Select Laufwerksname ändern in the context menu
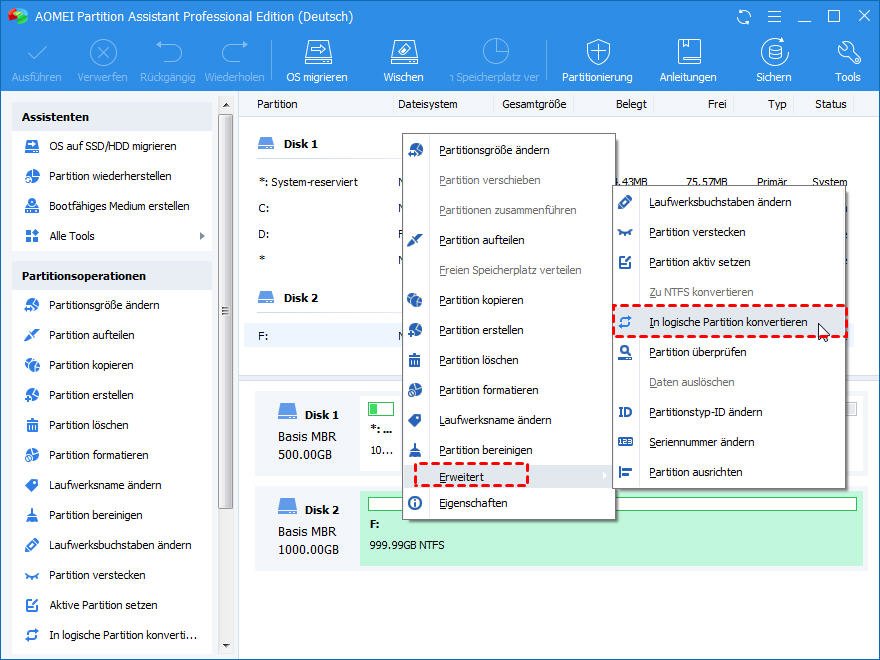Image resolution: width=880 pixels, height=660 pixels. pyautogui.click(x=509, y=420)
